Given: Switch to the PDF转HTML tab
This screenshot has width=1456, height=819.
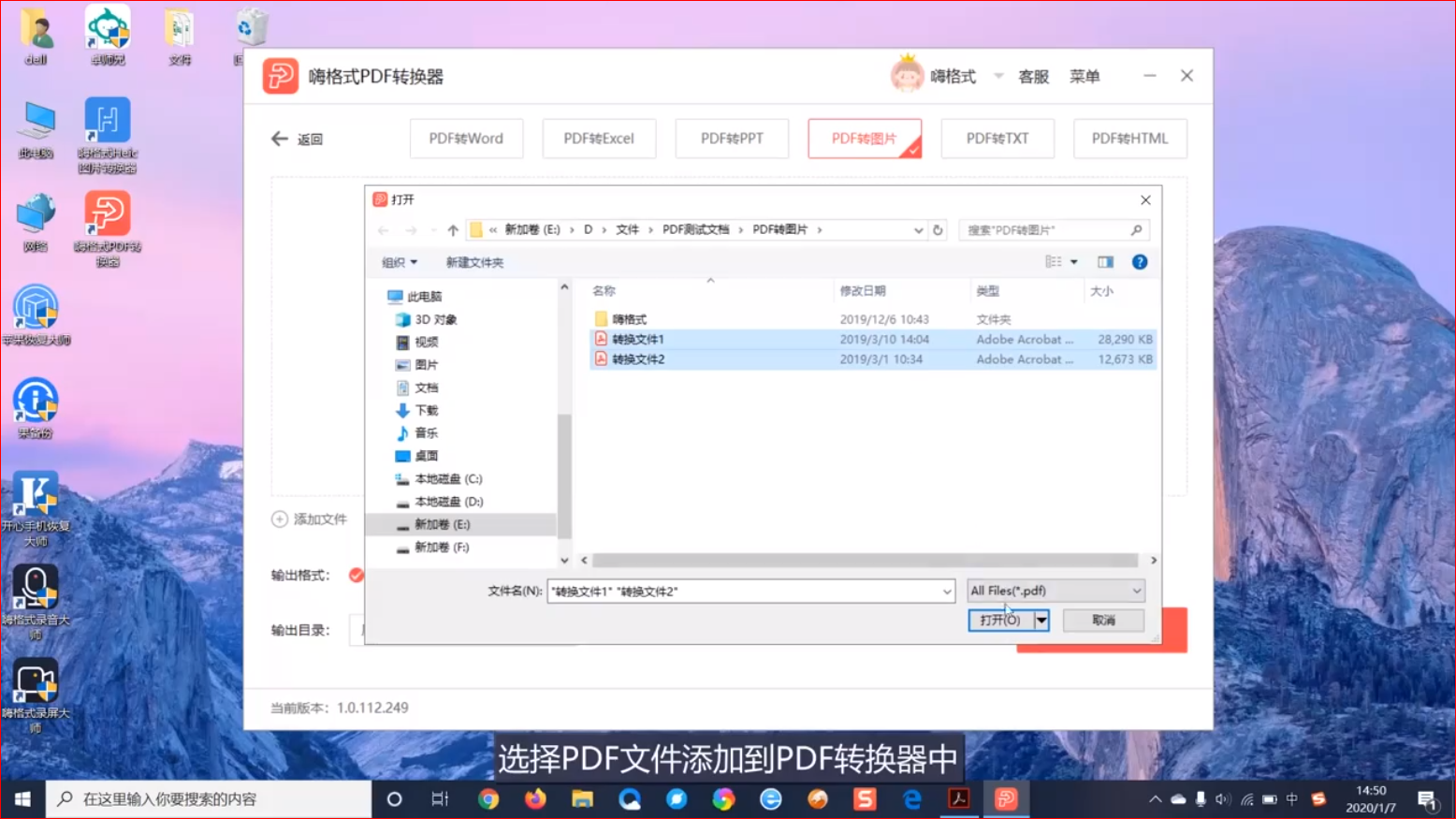Looking at the screenshot, I should 1130,139.
